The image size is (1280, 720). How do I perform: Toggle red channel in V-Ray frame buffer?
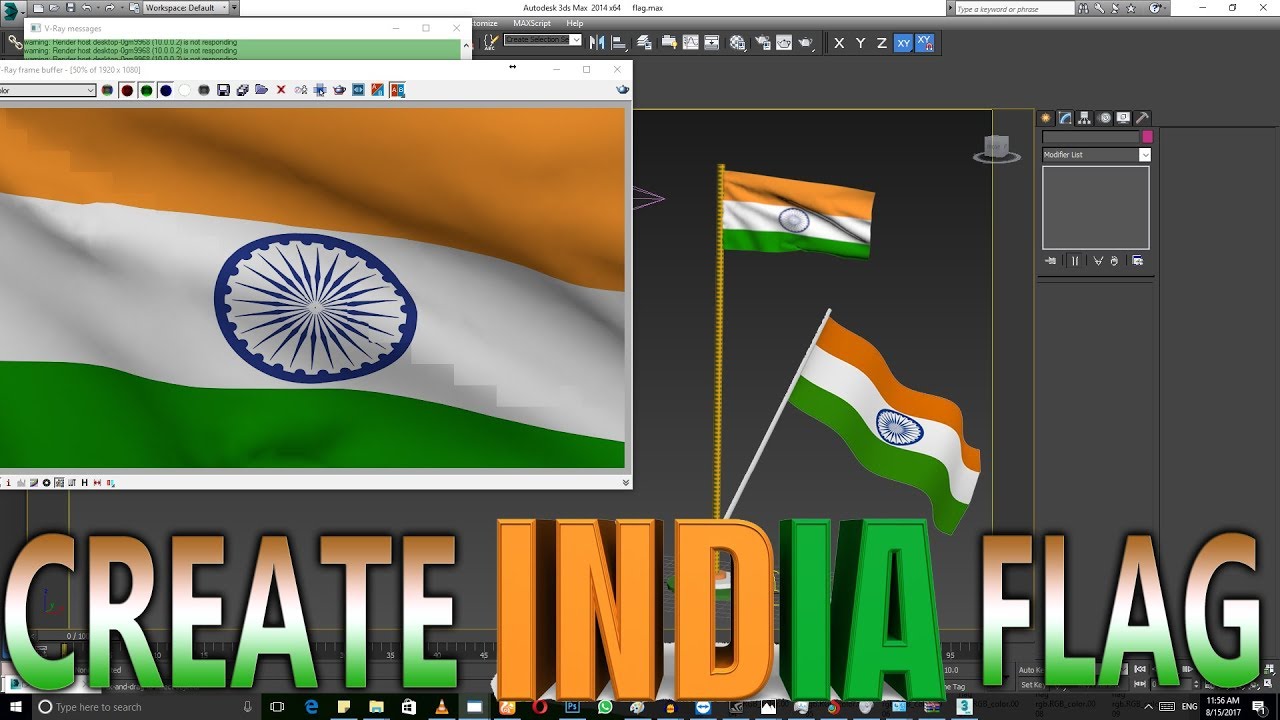[127, 90]
